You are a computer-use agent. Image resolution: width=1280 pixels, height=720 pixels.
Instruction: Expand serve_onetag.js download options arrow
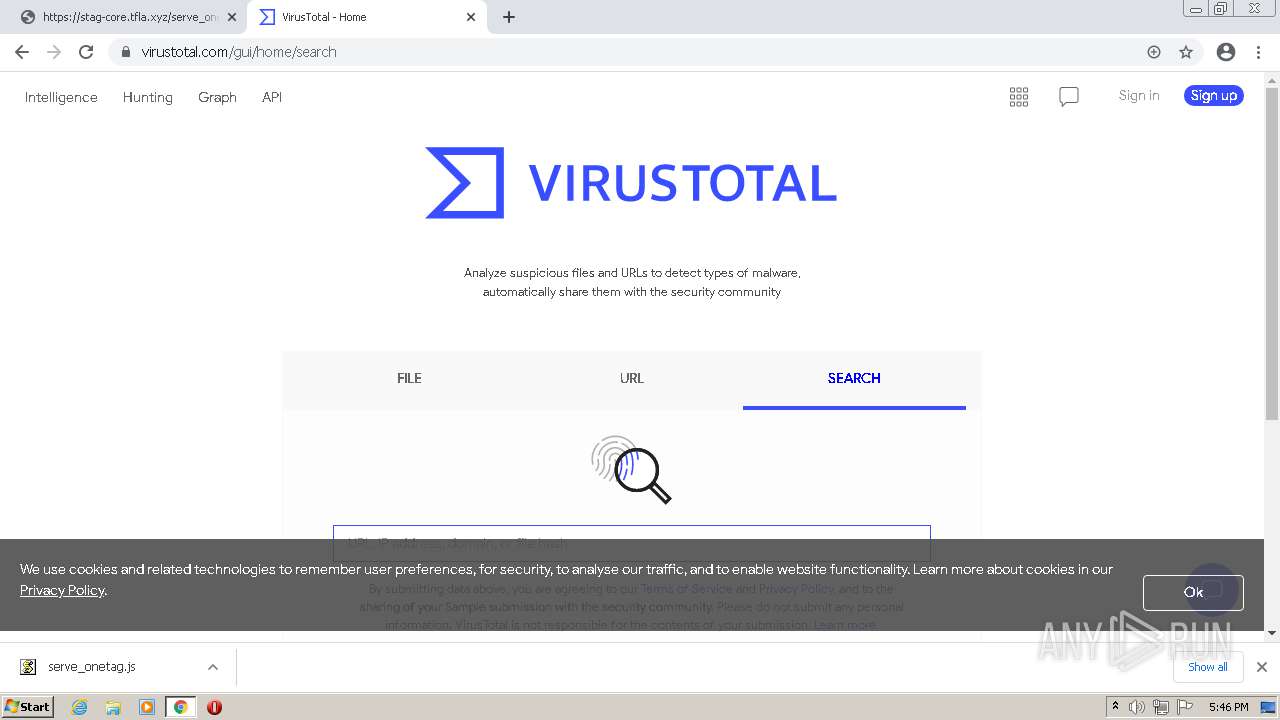point(212,667)
